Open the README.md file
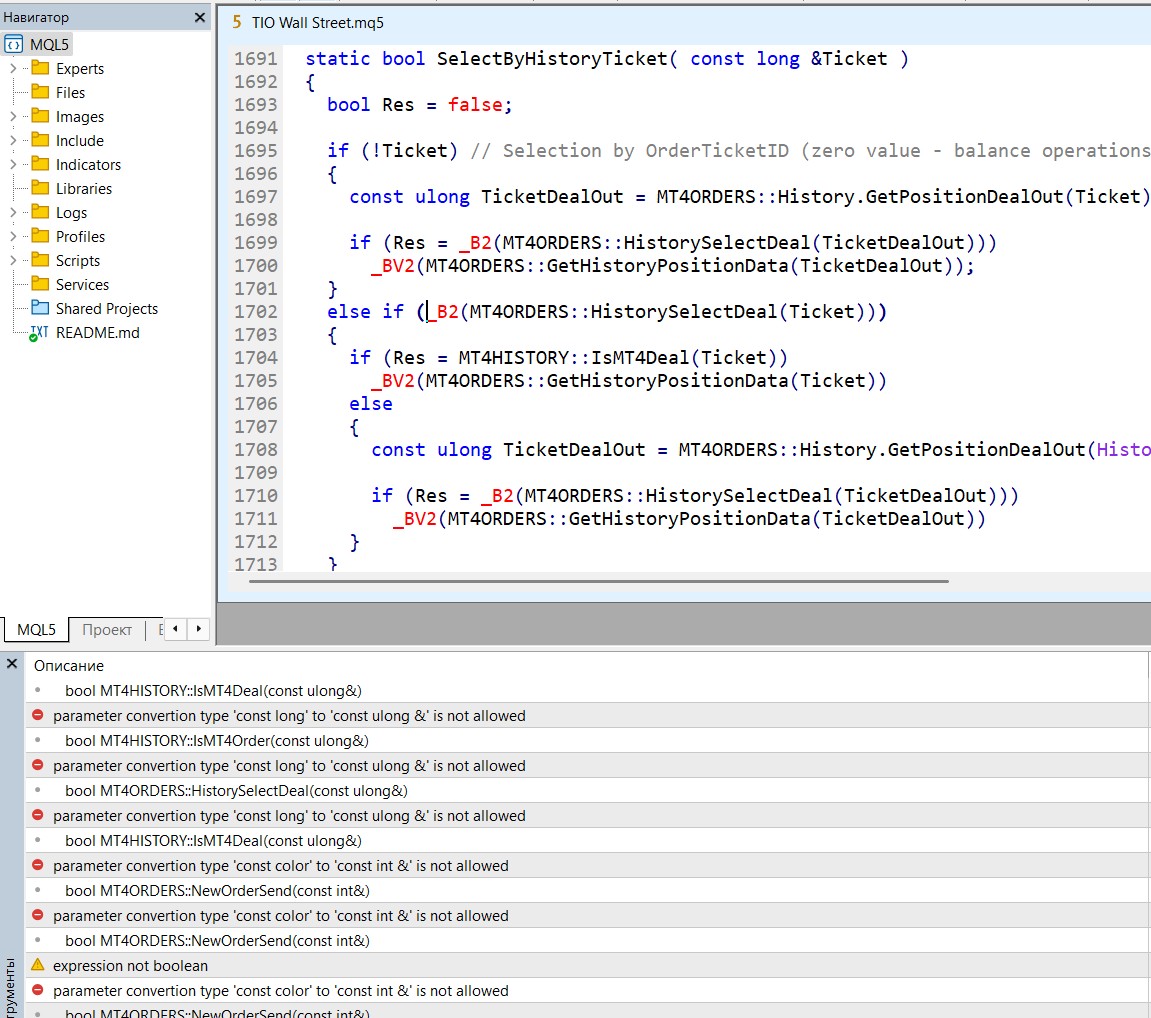 97,333
